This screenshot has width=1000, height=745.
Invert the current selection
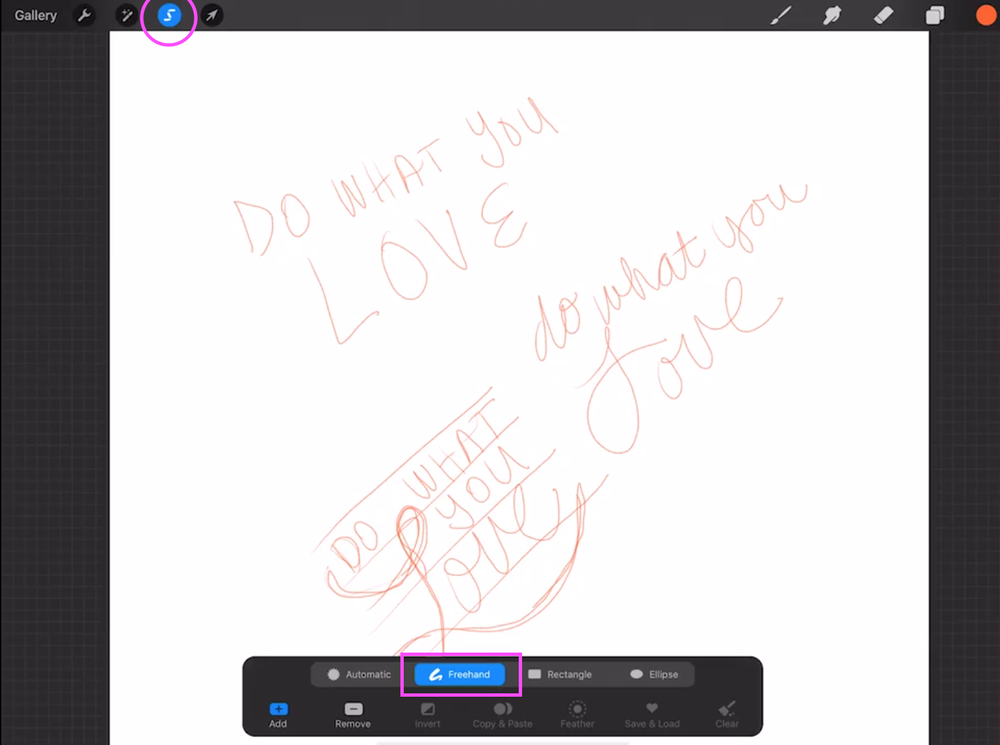427,712
